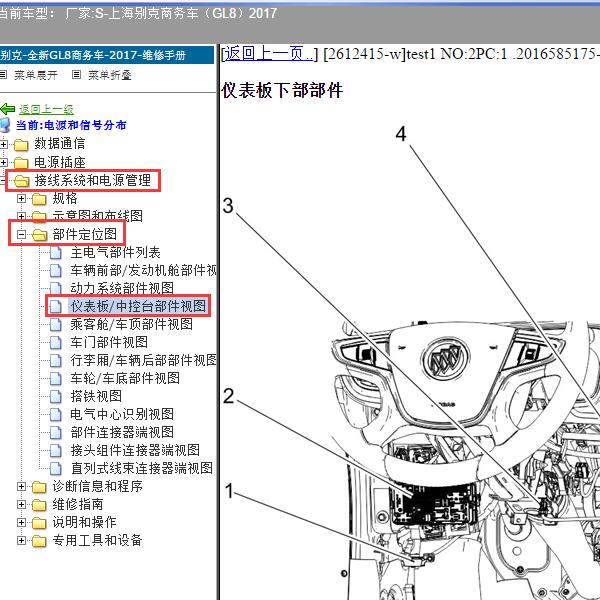The image size is (600, 600).
Task: Select the 接线系统和电源管理 folder label
Action: [x=93, y=180]
